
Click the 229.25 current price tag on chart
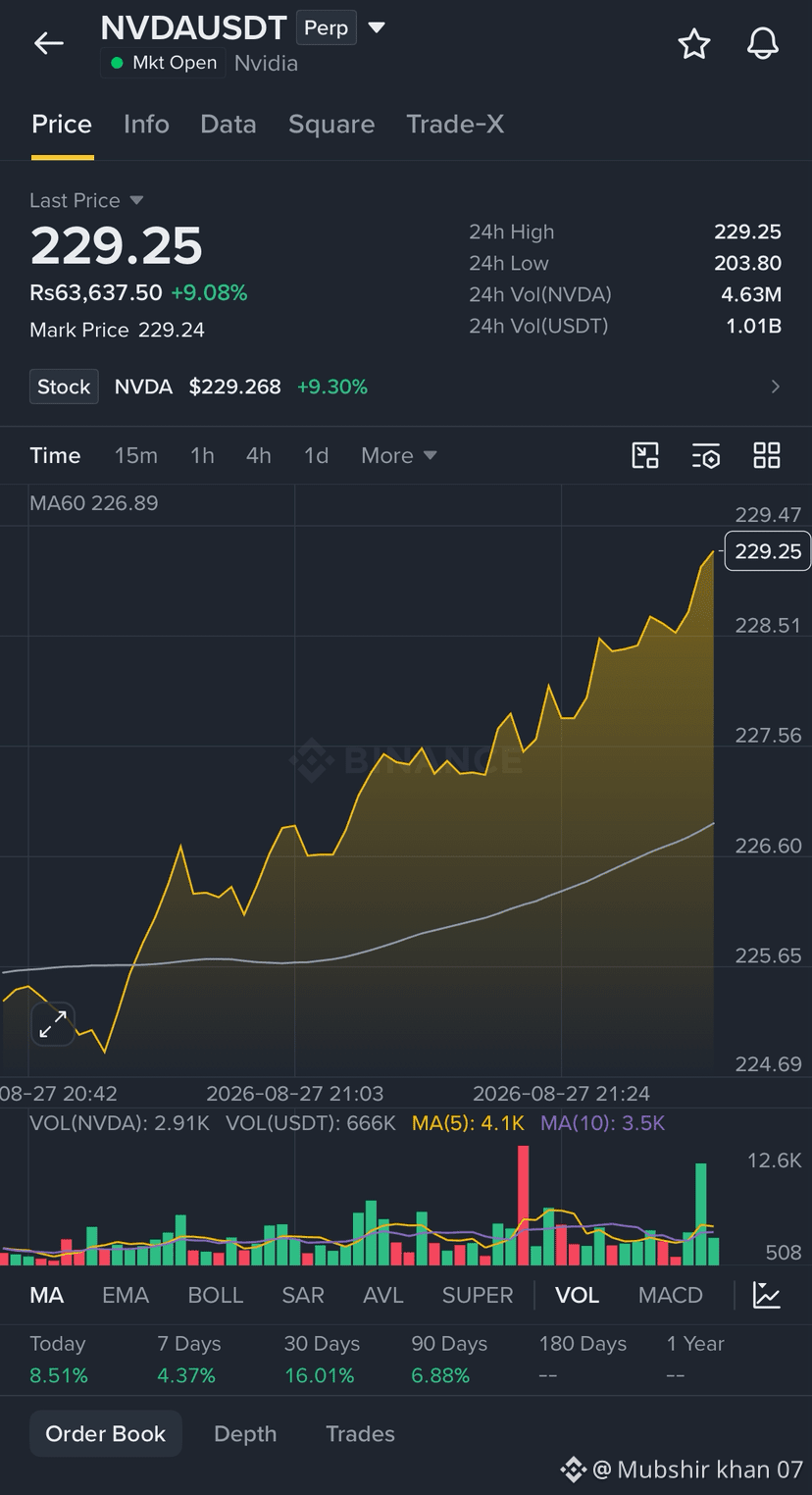click(x=768, y=551)
